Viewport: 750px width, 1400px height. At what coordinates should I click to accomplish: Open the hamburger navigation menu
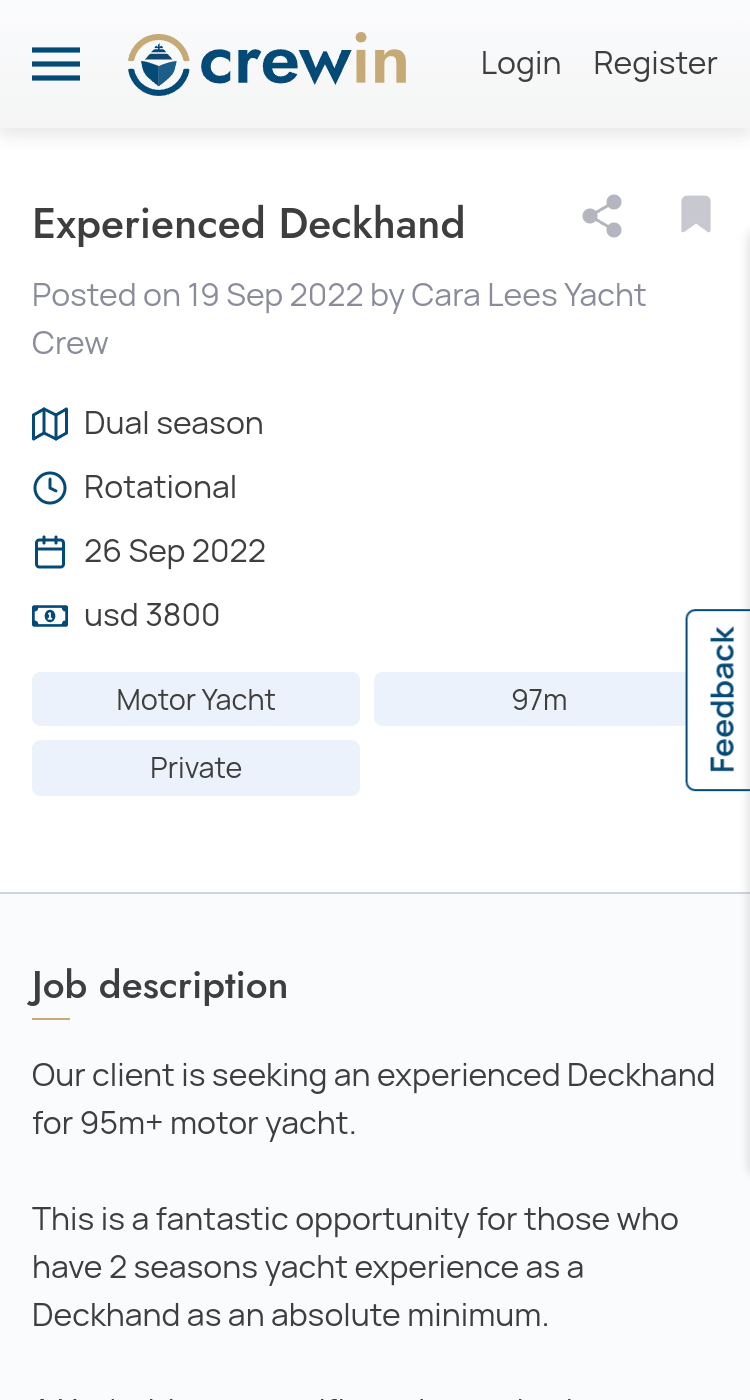point(56,65)
